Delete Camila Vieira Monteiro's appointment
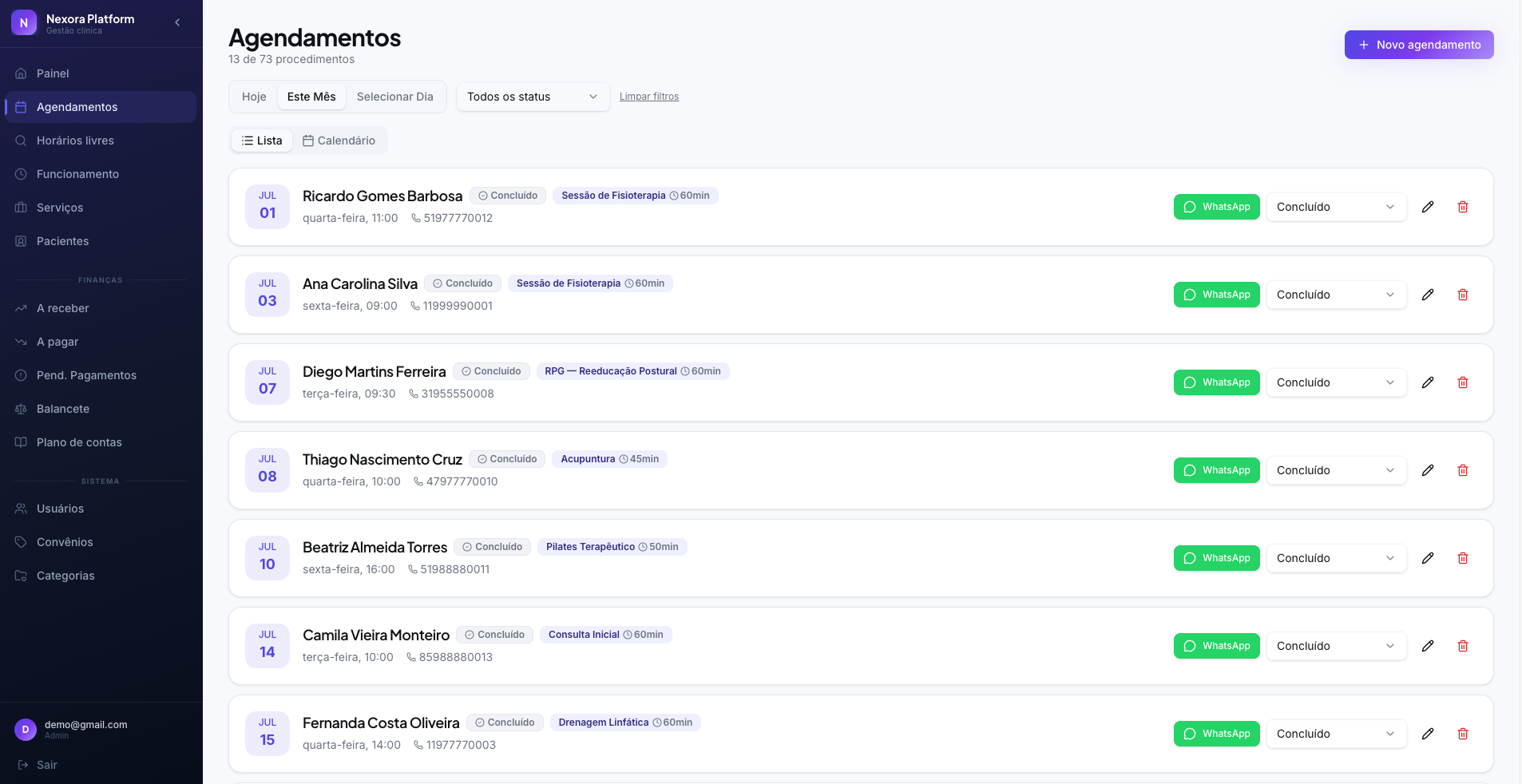Viewport: 1522px width, 784px height. click(x=1463, y=646)
